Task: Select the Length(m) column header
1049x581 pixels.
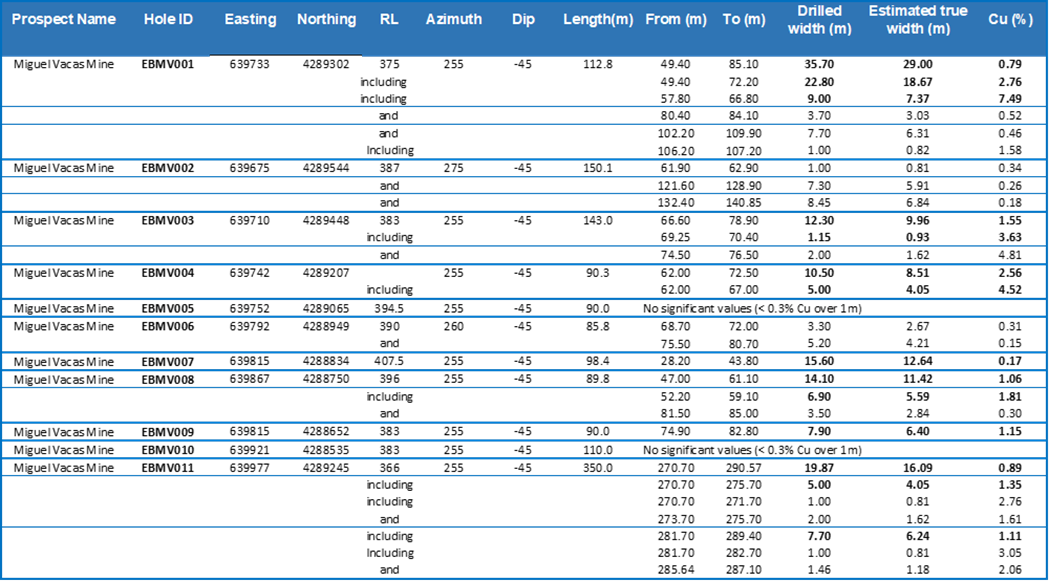Action: (x=598, y=19)
